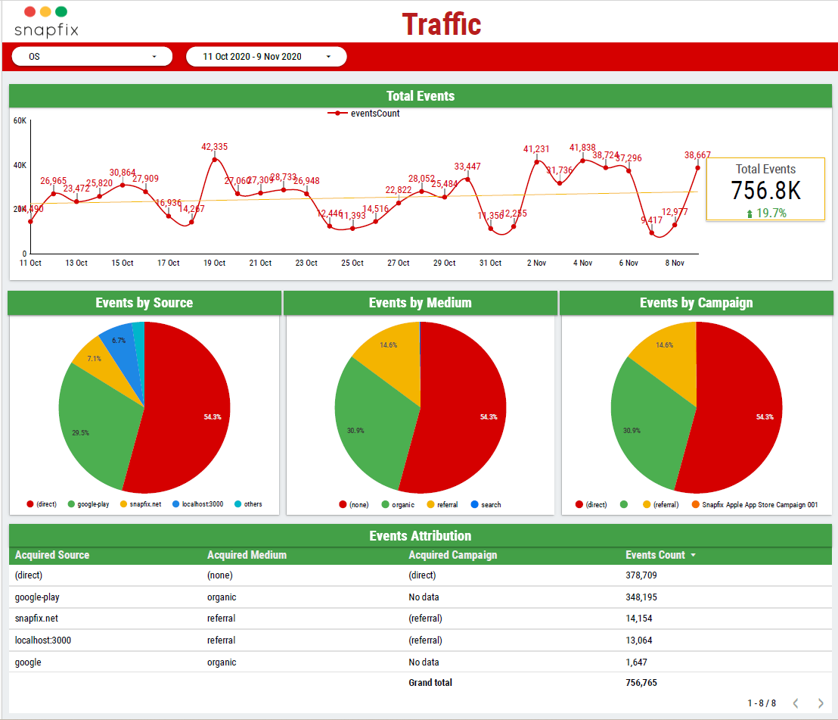Sort table by Acquired Medium header
The width and height of the screenshot is (838, 720).
coord(247,555)
